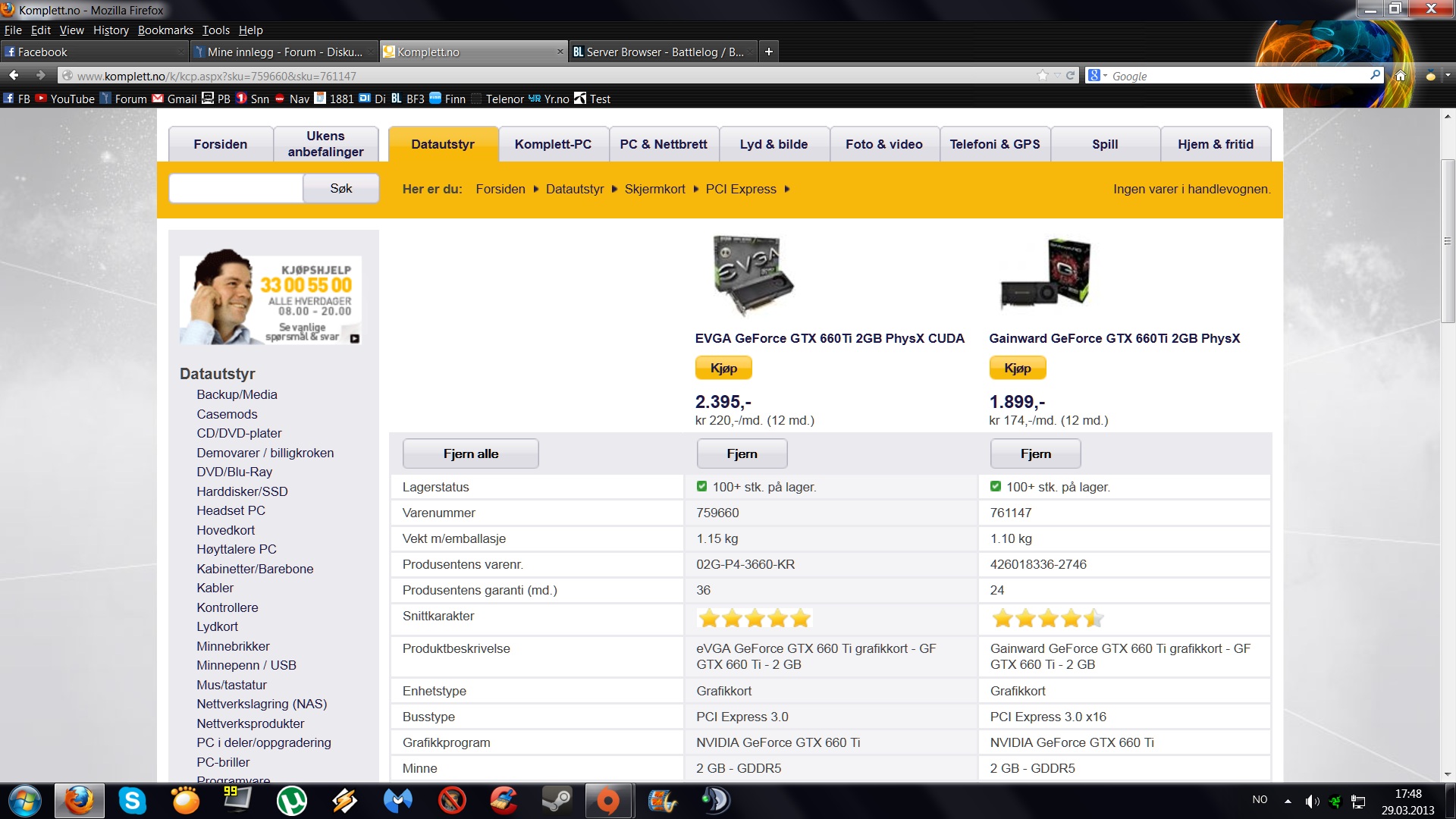
Task: Open uTorrent from the taskbar
Action: click(291, 801)
